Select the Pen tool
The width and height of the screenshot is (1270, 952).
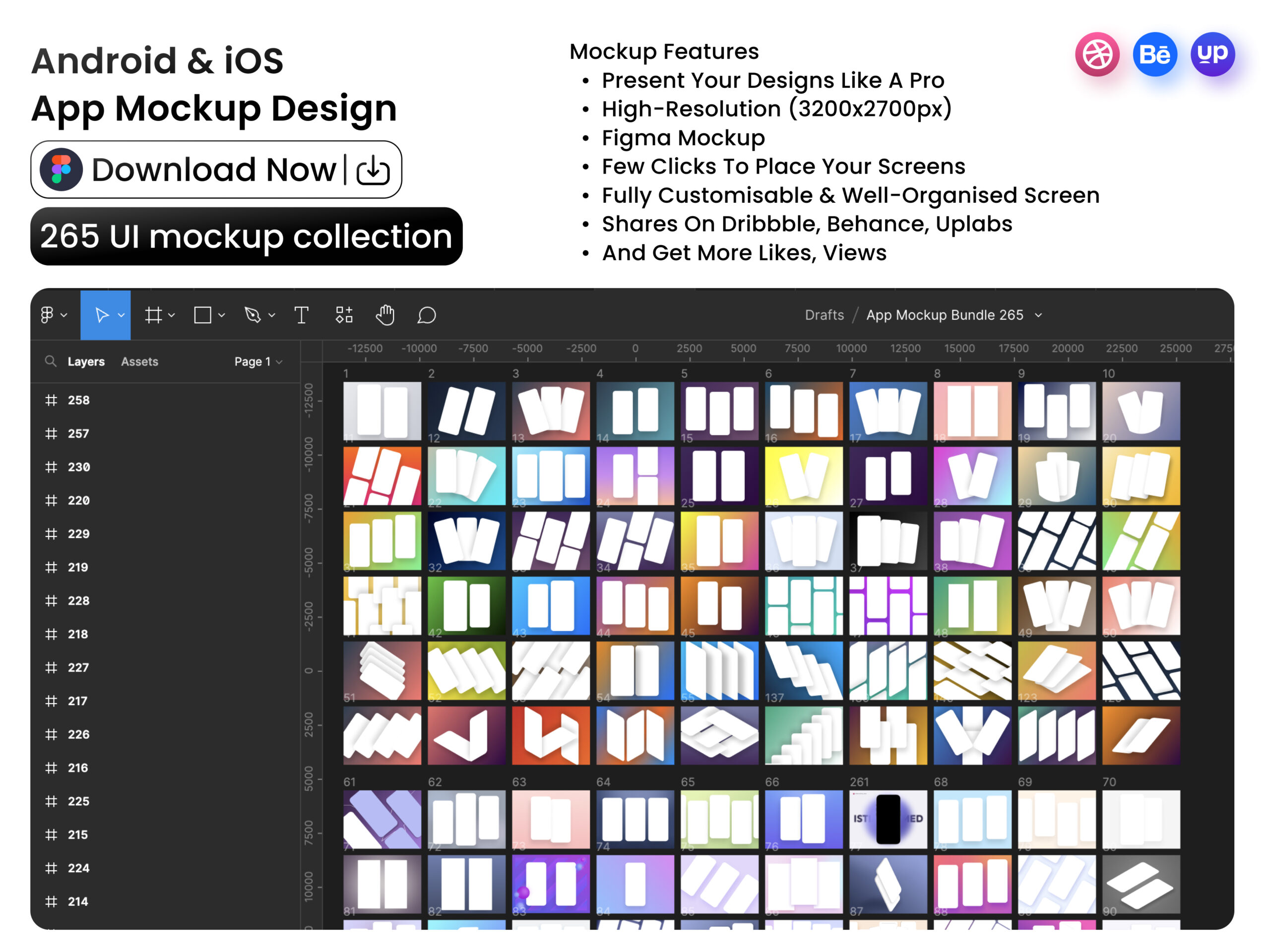[253, 315]
